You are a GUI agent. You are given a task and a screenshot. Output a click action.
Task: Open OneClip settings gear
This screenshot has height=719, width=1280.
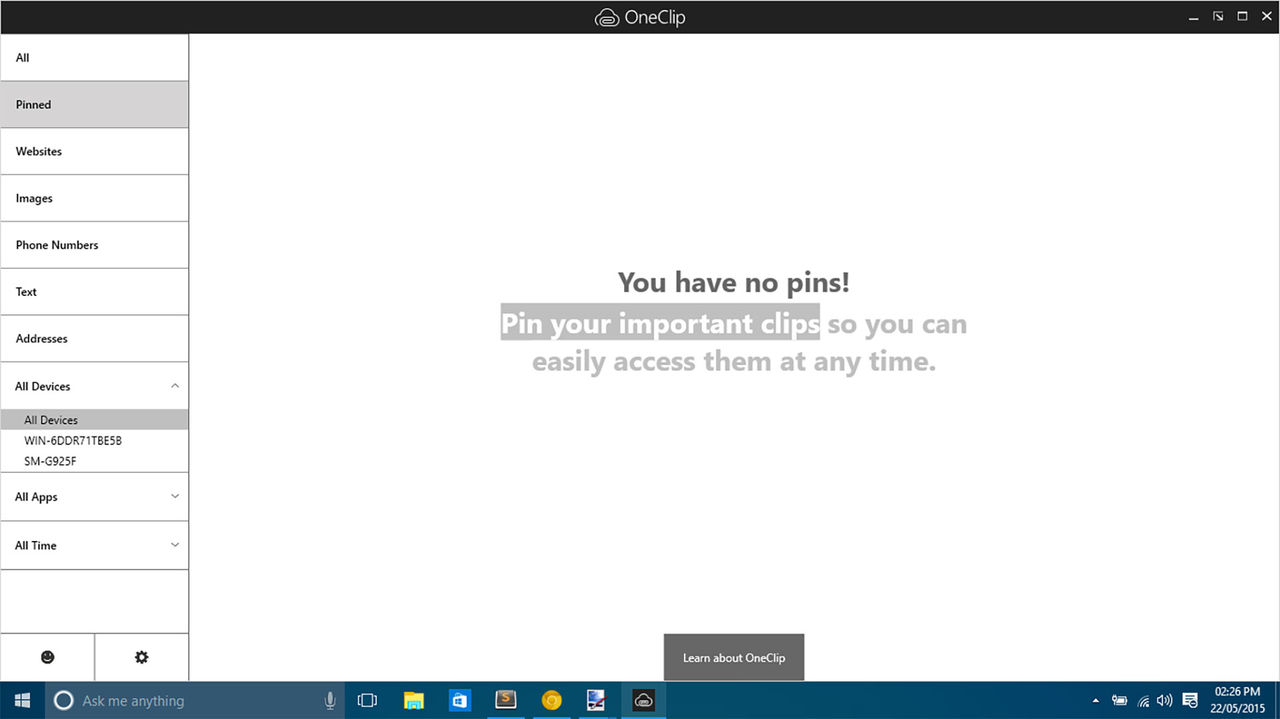[x=142, y=657]
